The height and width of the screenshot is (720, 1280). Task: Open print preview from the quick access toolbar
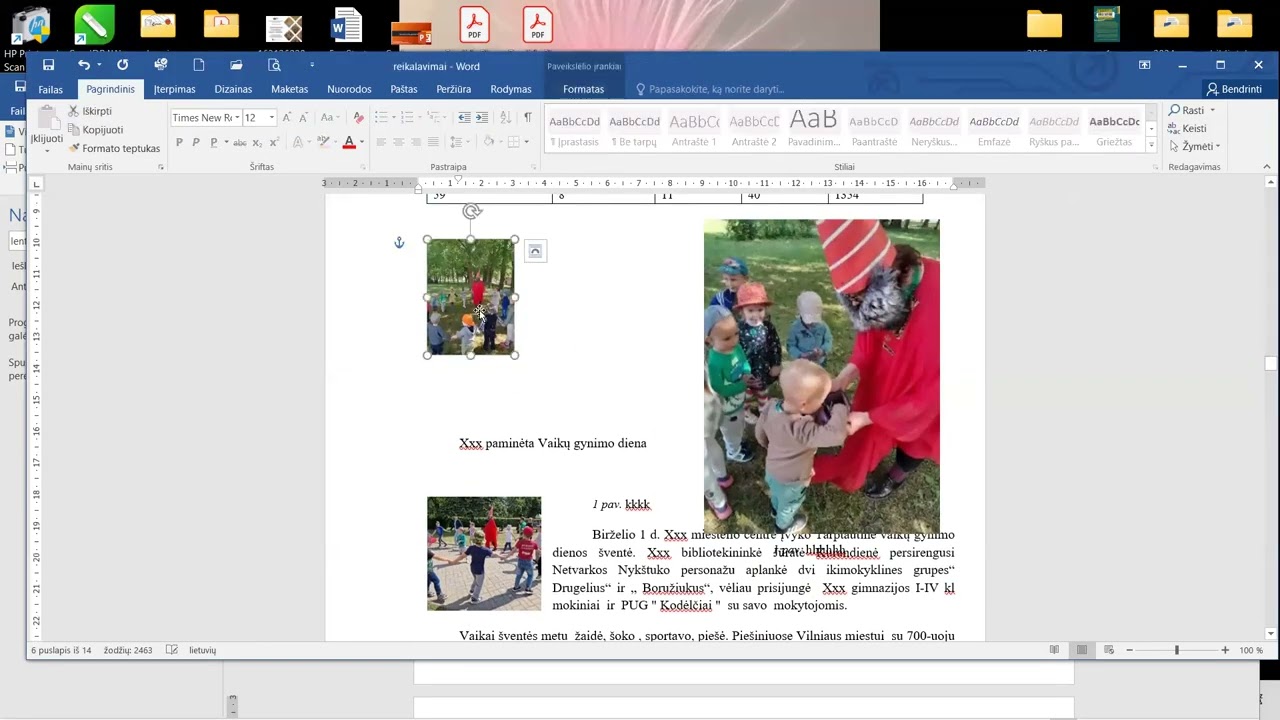point(274,65)
